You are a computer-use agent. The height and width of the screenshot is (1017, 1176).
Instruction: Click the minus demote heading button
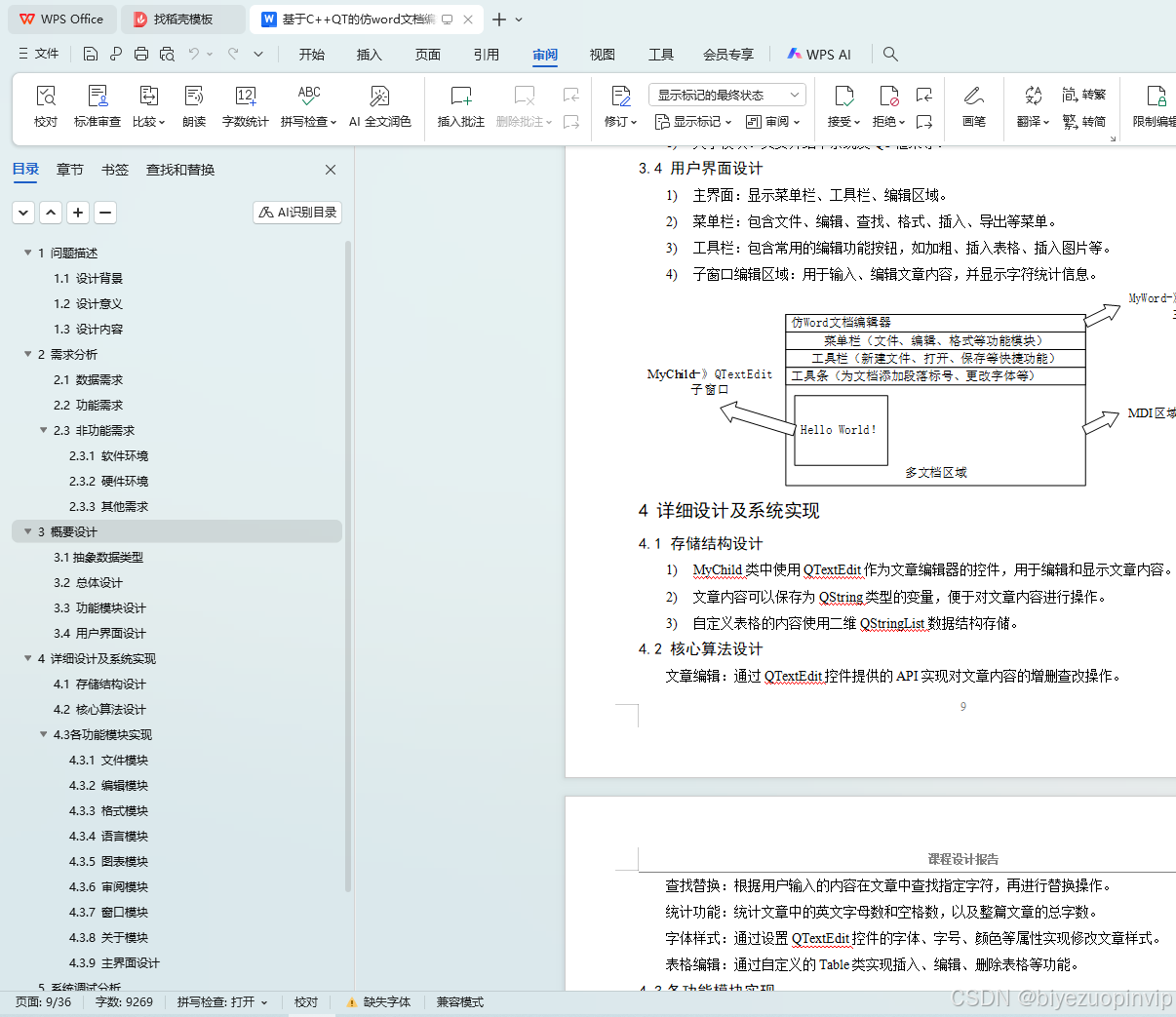(x=105, y=212)
